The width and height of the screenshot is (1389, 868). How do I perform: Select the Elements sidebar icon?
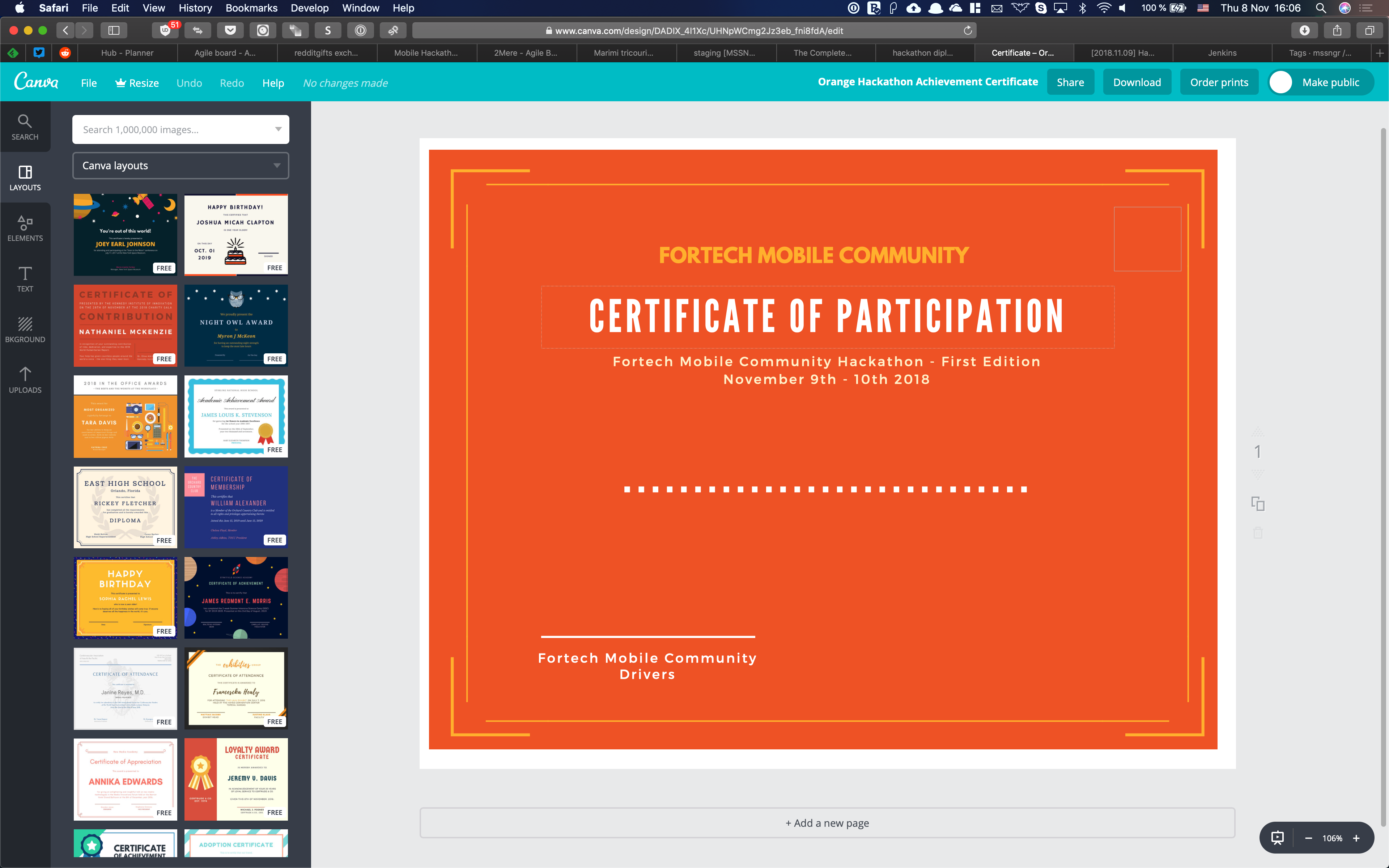[25, 228]
